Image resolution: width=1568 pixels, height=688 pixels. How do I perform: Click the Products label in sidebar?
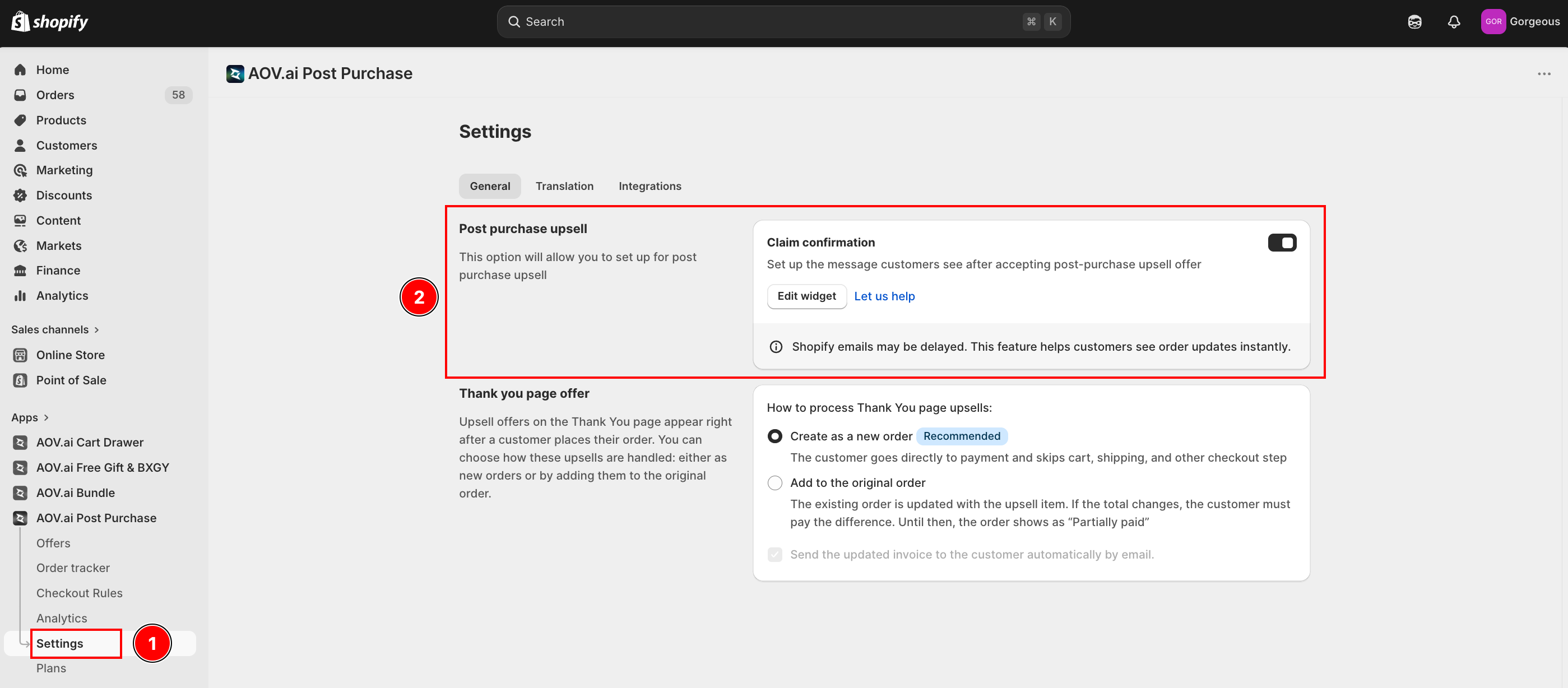(62, 120)
